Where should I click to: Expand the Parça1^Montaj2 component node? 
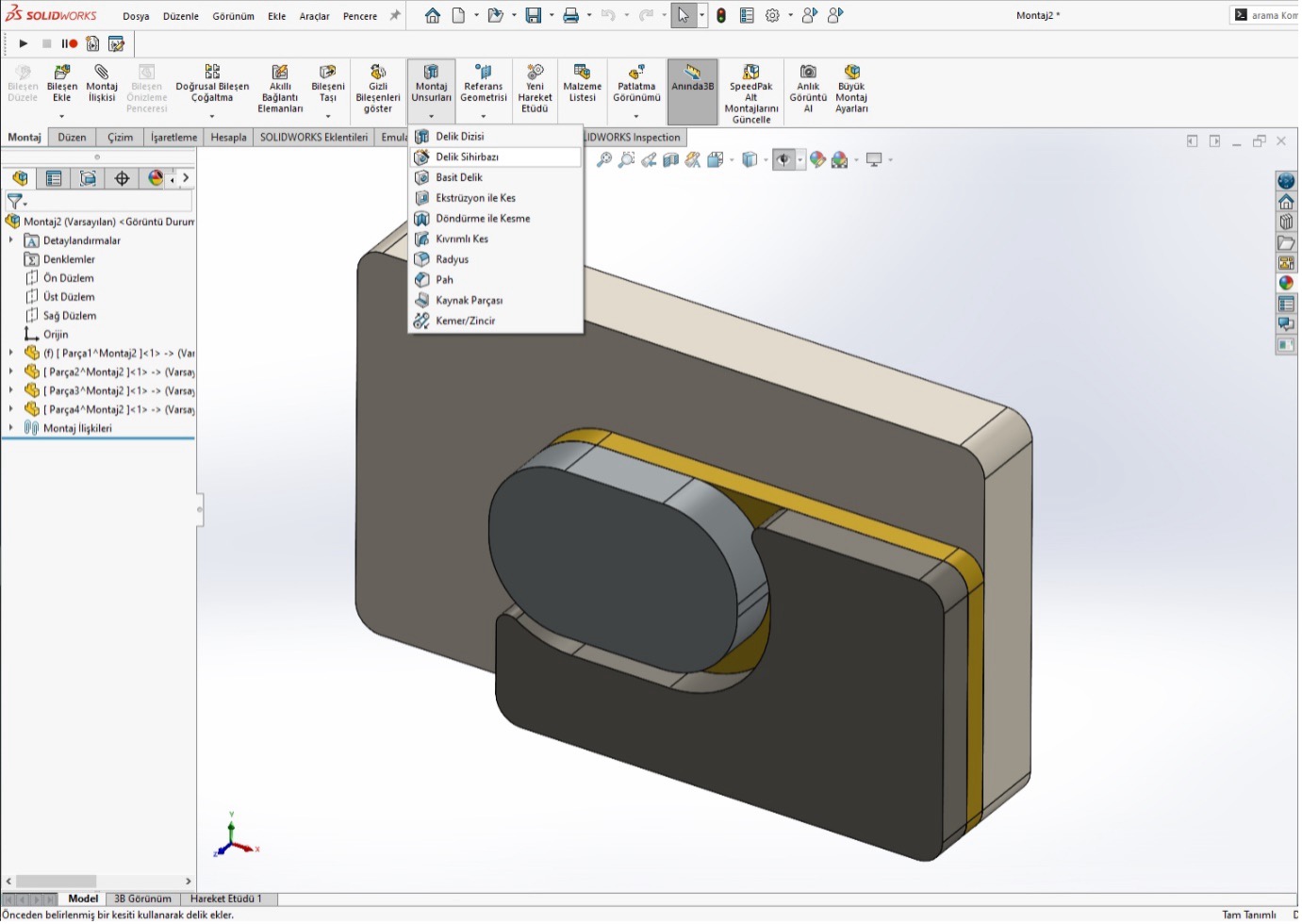click(11, 353)
